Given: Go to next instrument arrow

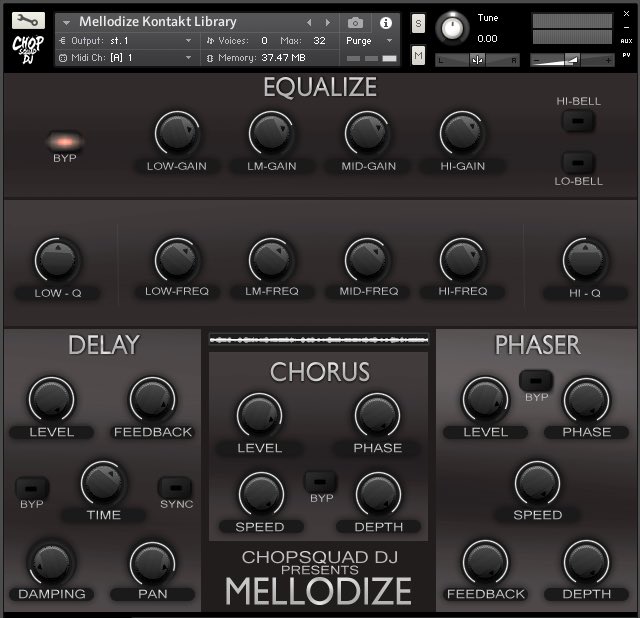Looking at the screenshot, I should pos(327,22).
